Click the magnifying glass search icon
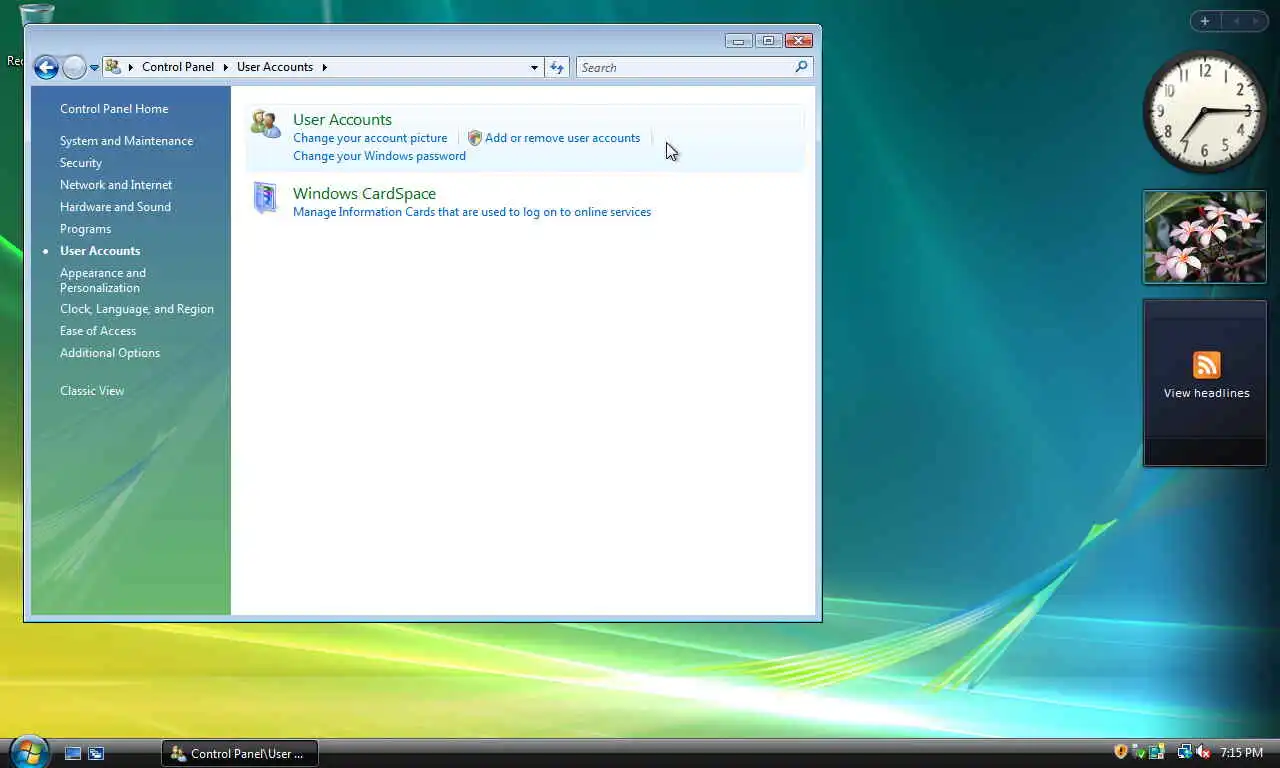1280x768 pixels. pyautogui.click(x=801, y=67)
